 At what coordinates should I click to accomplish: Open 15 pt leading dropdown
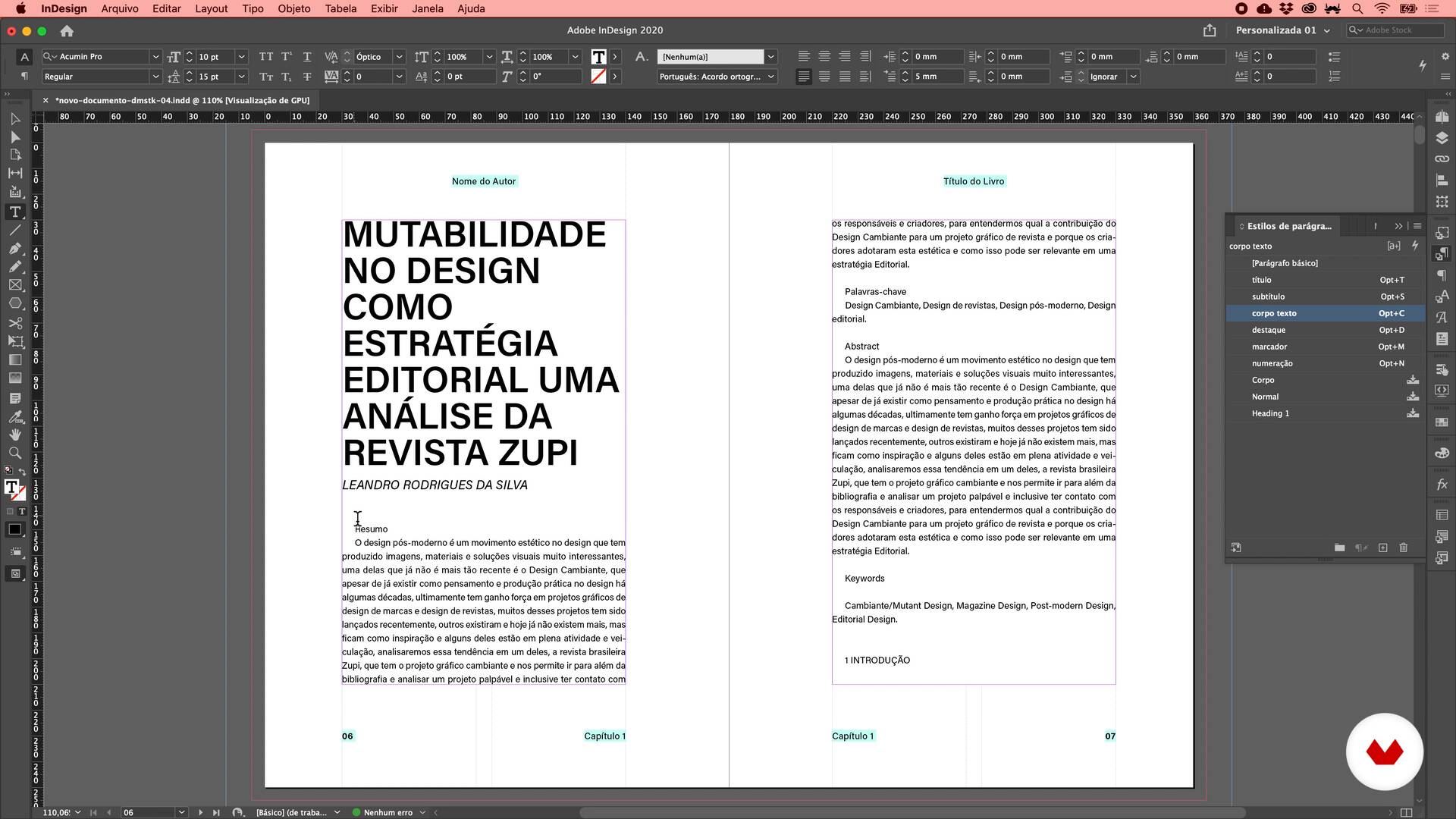pyautogui.click(x=241, y=77)
